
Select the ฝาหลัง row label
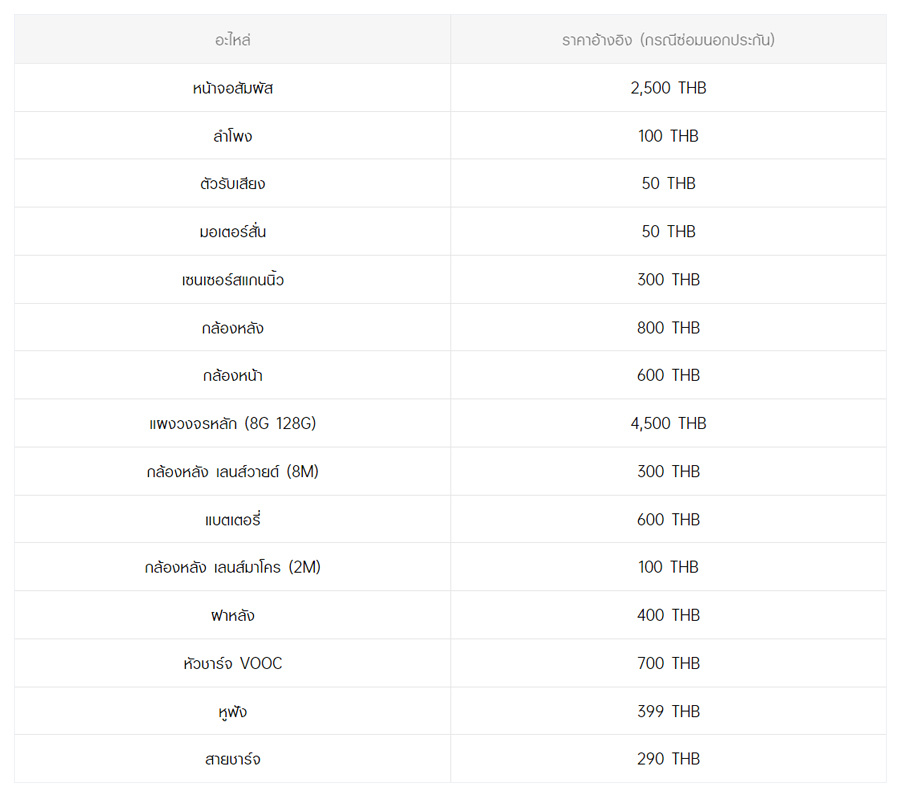[x=232, y=616]
